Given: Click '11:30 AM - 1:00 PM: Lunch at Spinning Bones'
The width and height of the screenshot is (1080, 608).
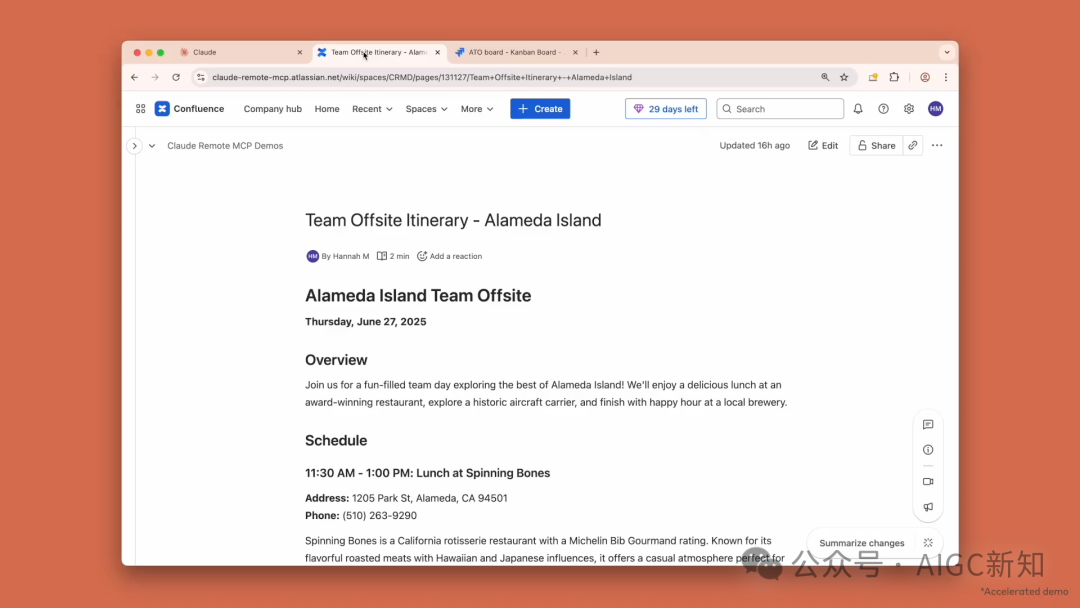Looking at the screenshot, I should tap(428, 473).
